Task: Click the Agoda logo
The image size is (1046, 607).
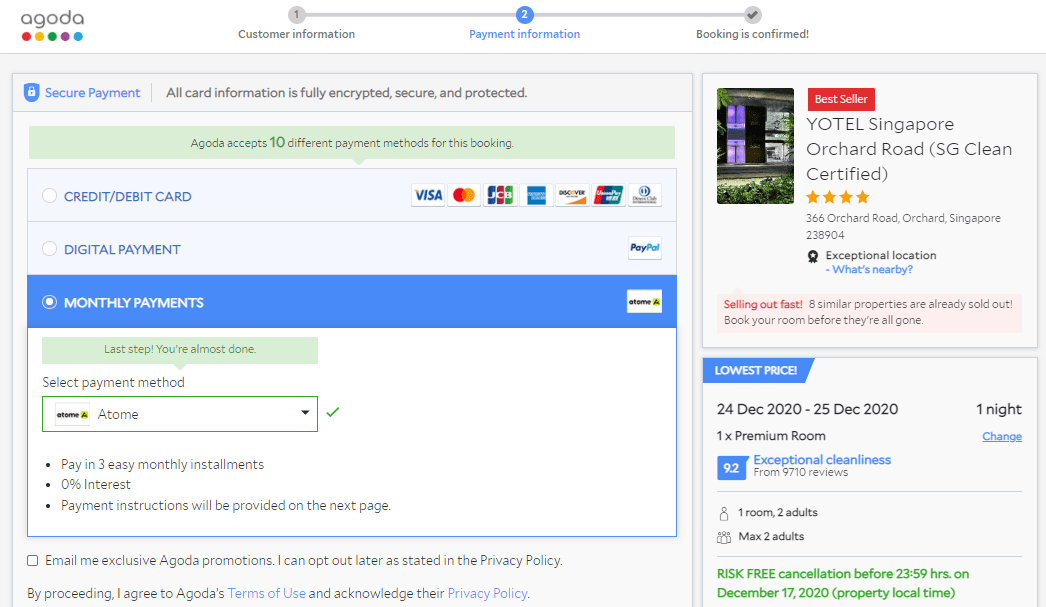Action: [x=52, y=26]
